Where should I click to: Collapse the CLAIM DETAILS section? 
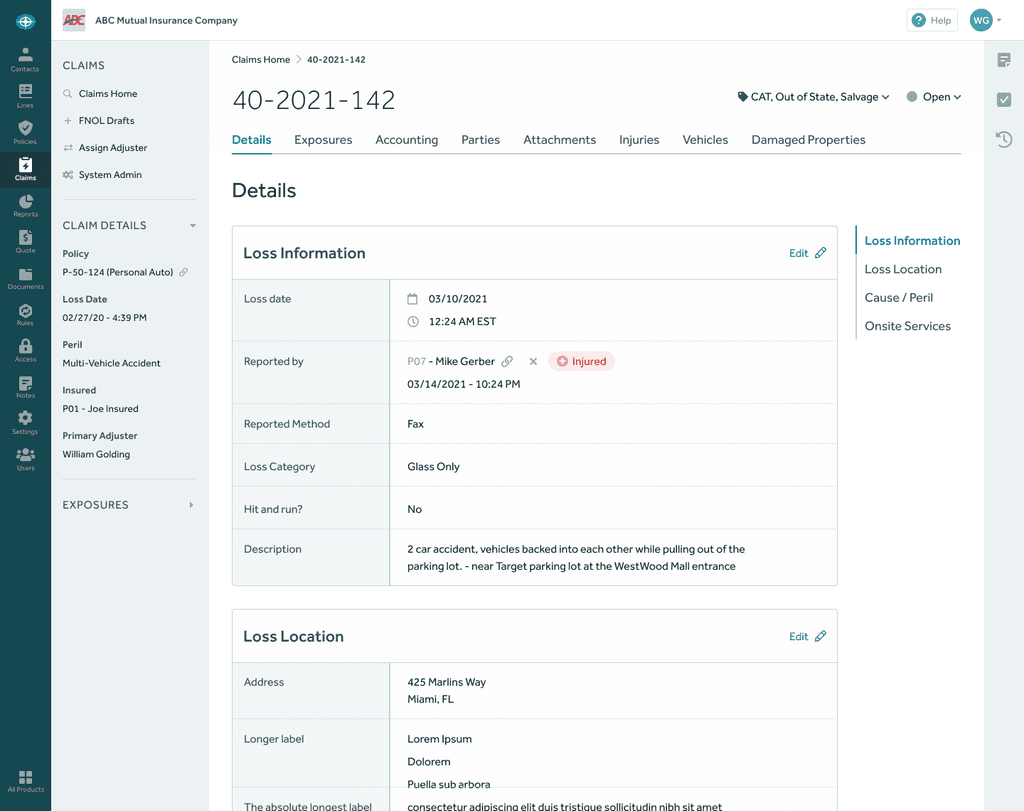193,225
